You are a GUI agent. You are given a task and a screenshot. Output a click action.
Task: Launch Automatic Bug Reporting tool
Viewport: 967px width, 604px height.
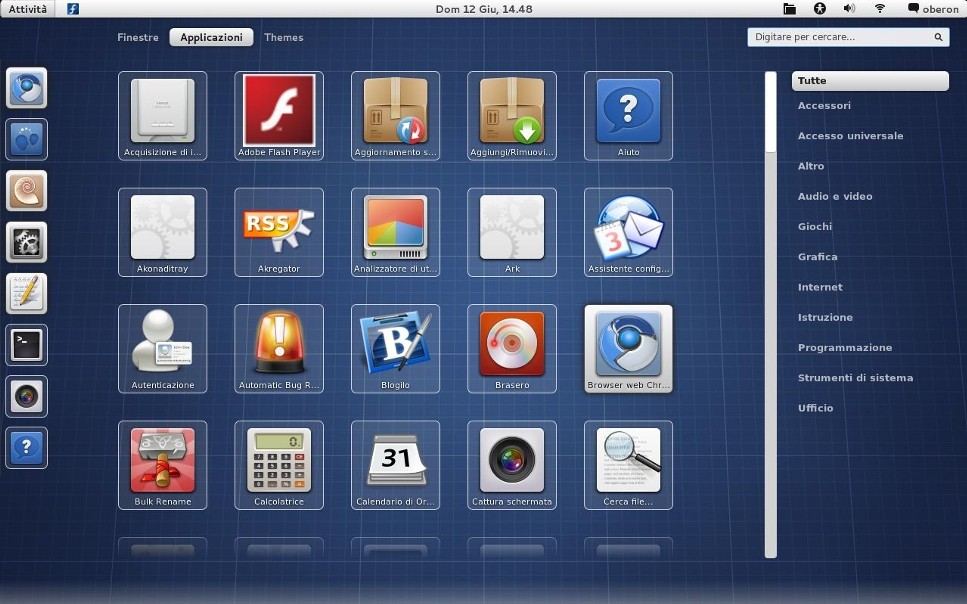pyautogui.click(x=279, y=349)
